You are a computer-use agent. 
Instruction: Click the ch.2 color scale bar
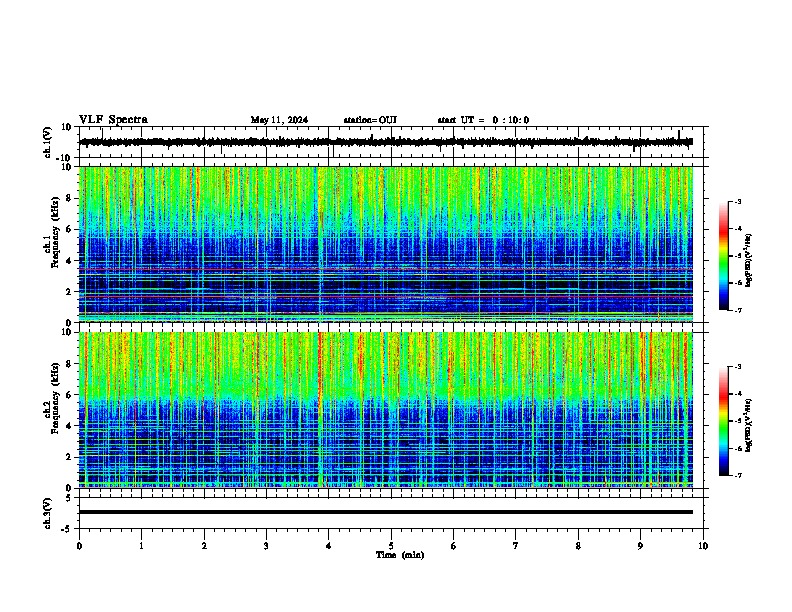pyautogui.click(x=723, y=421)
